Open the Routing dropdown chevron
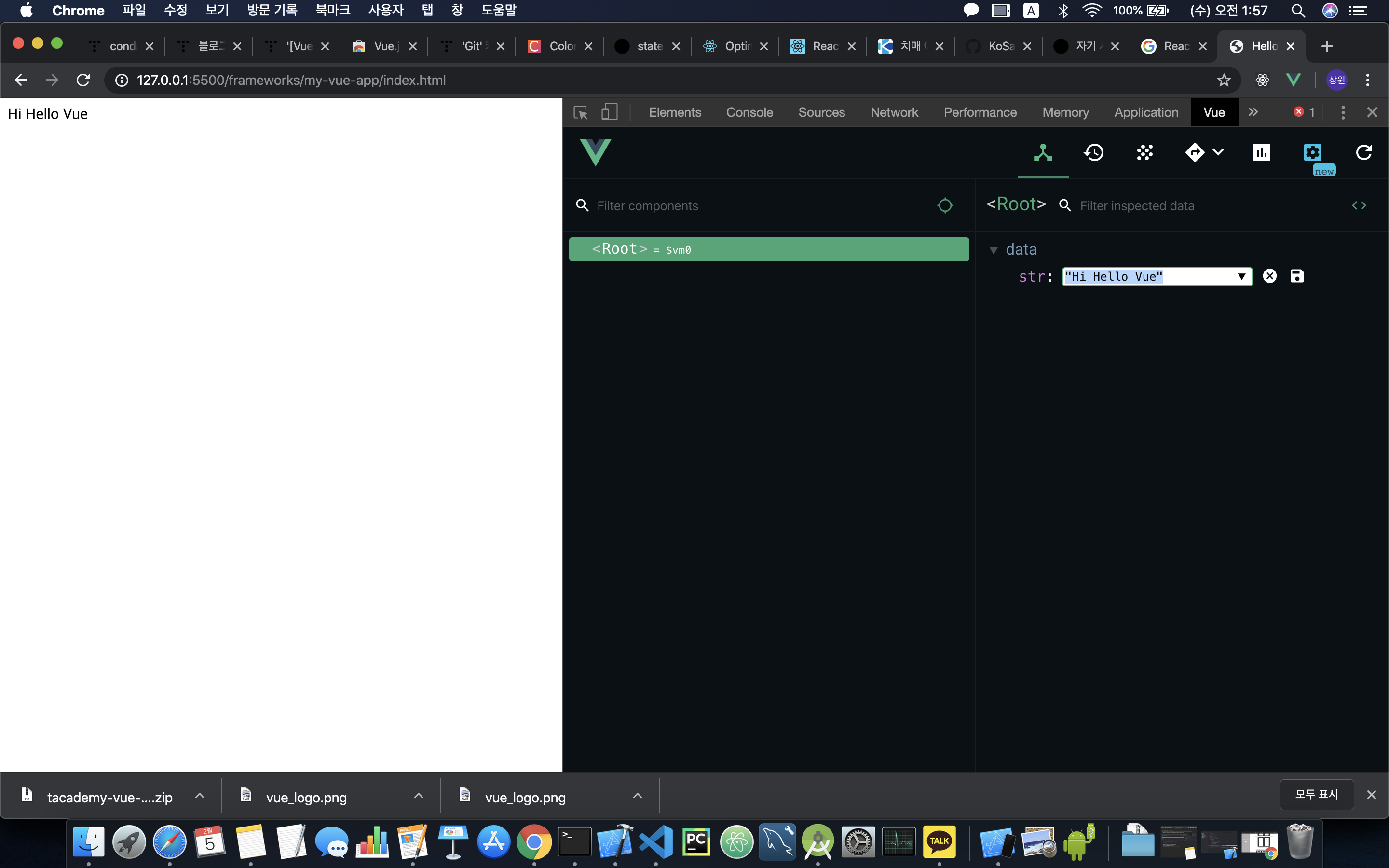The width and height of the screenshot is (1389, 868). point(1218,153)
